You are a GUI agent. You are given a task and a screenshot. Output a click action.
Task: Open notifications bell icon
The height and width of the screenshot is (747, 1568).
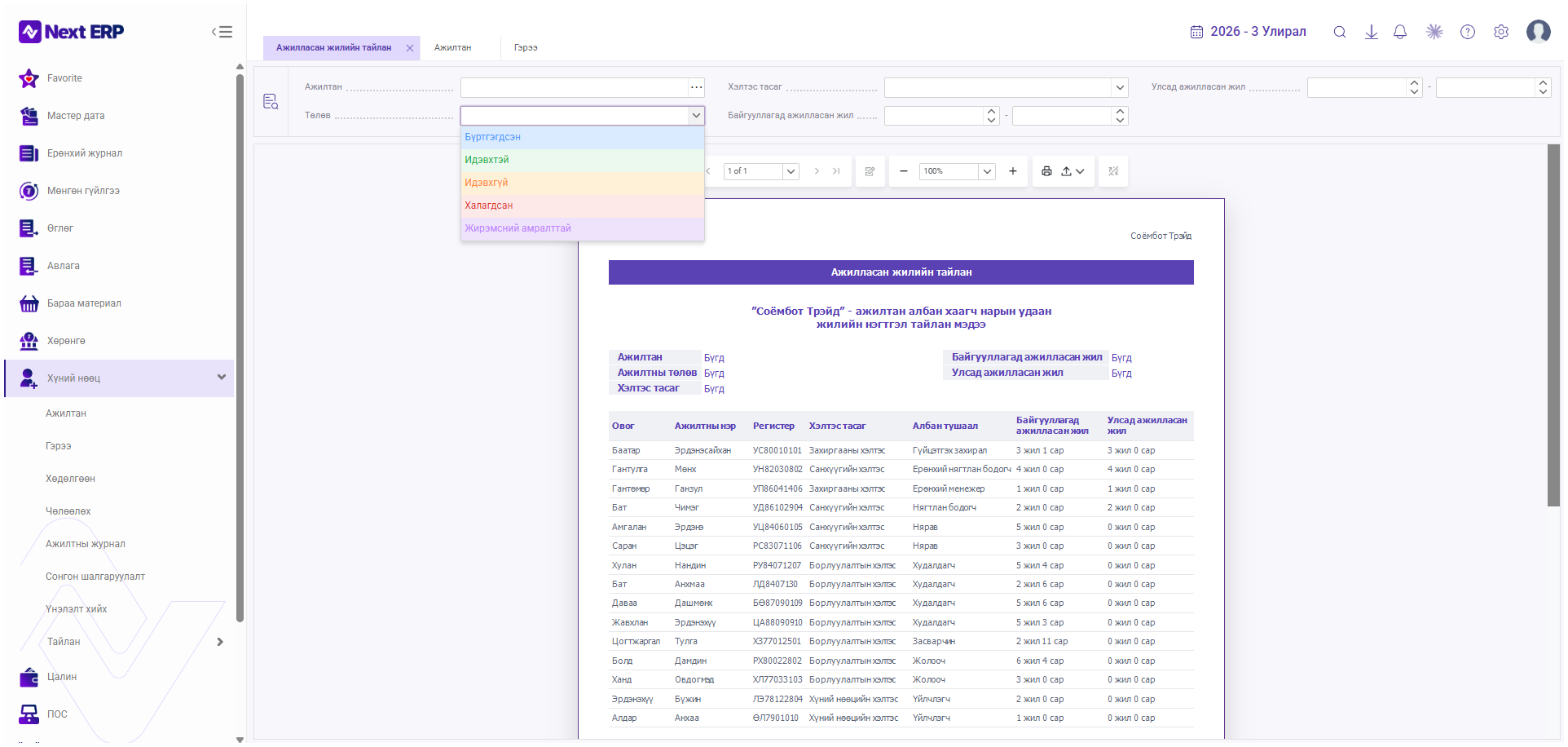(x=1400, y=32)
